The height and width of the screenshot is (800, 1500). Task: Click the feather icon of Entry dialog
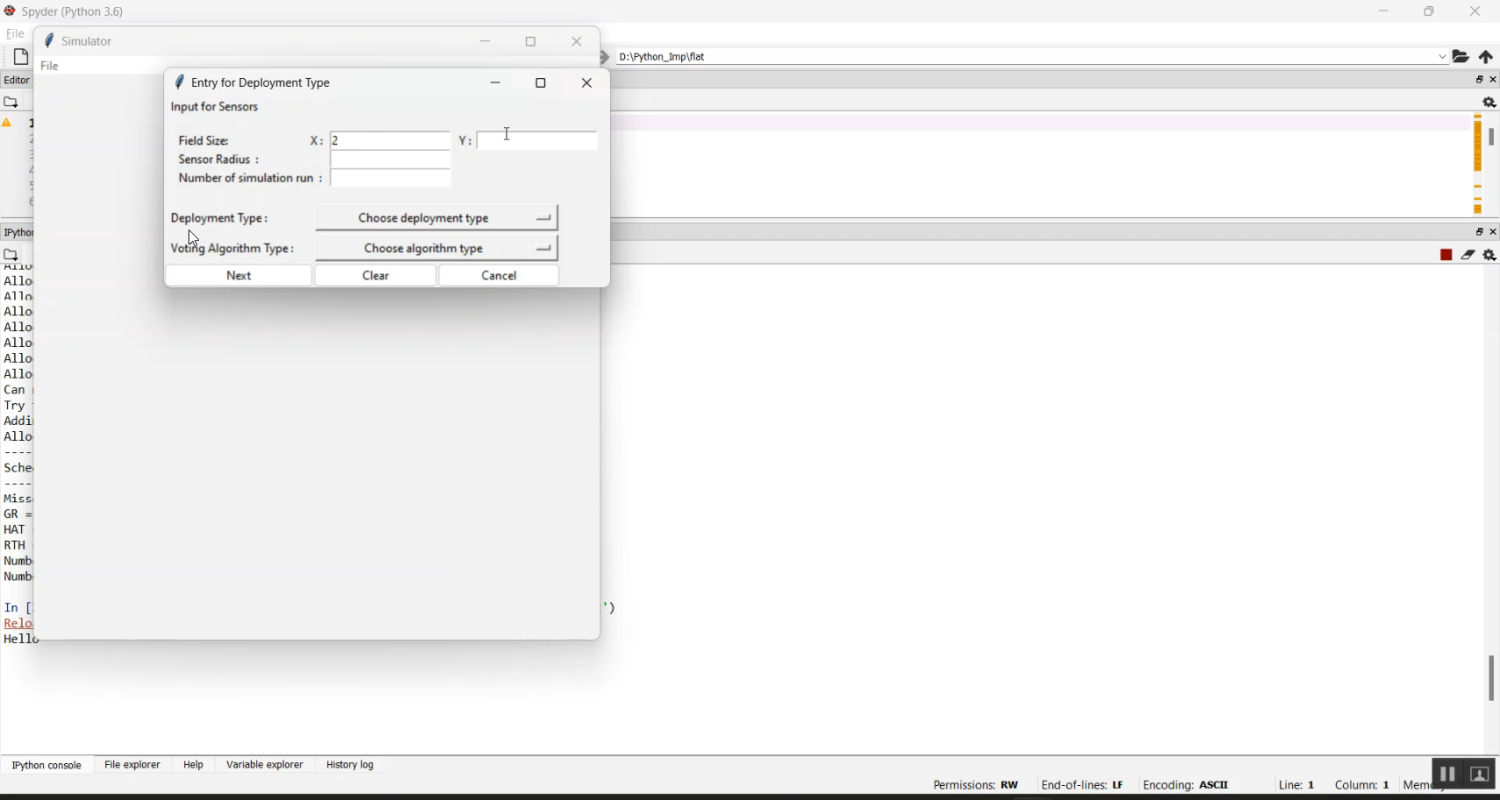[x=179, y=82]
